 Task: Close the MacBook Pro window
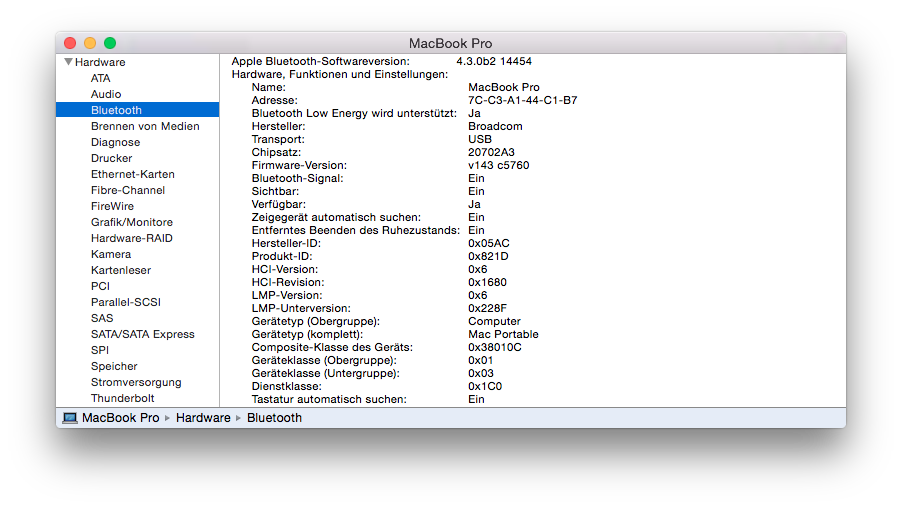pyautogui.click(x=70, y=43)
